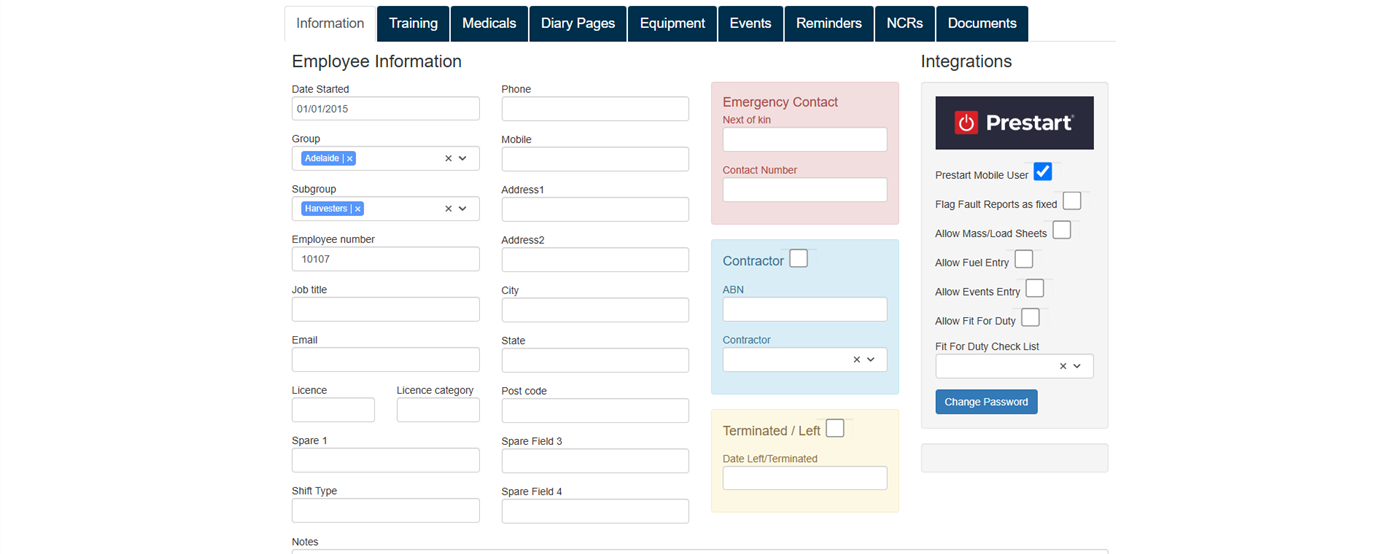Image resolution: width=1400 pixels, height=554 pixels.
Task: Click the Emergency Contact heading text
Action: point(780,102)
